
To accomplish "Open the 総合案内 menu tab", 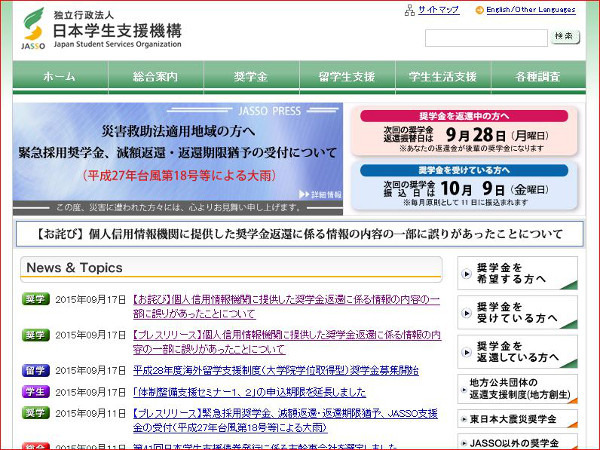I will click(156, 77).
